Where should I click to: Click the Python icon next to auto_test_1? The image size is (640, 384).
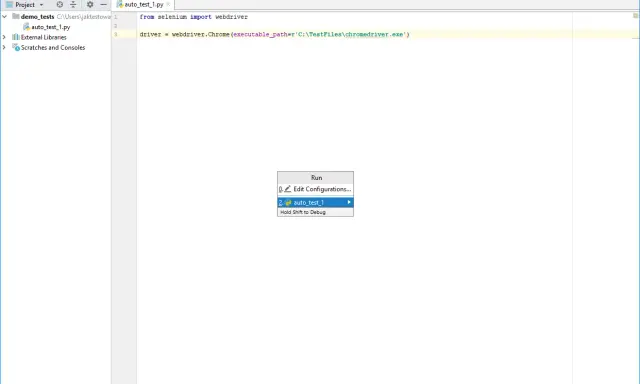[288, 202]
